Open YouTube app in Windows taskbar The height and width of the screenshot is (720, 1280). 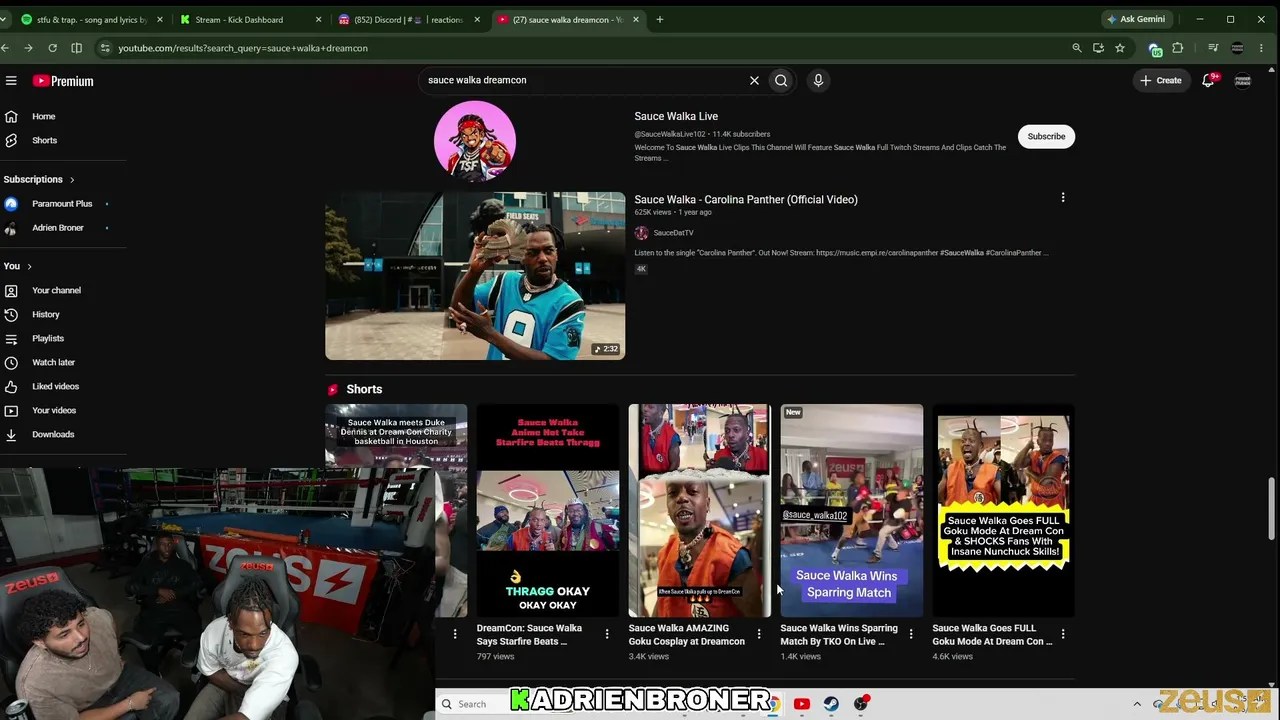pyautogui.click(x=801, y=704)
